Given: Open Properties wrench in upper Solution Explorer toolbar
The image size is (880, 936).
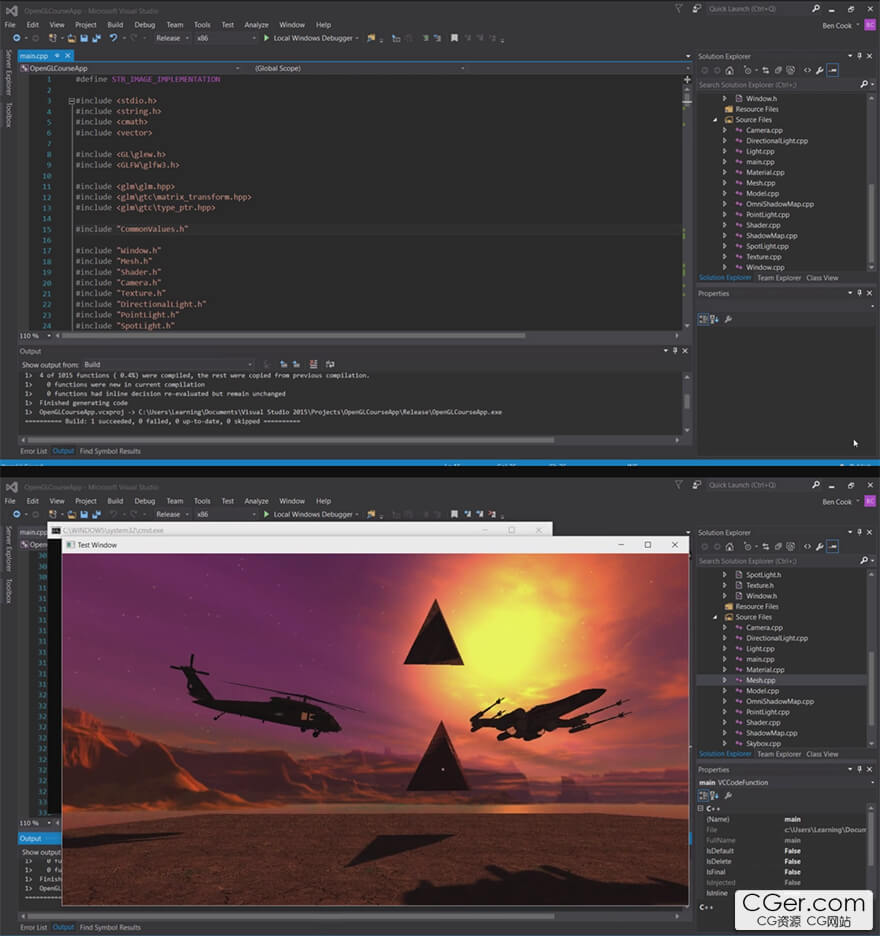Looking at the screenshot, I should (820, 70).
